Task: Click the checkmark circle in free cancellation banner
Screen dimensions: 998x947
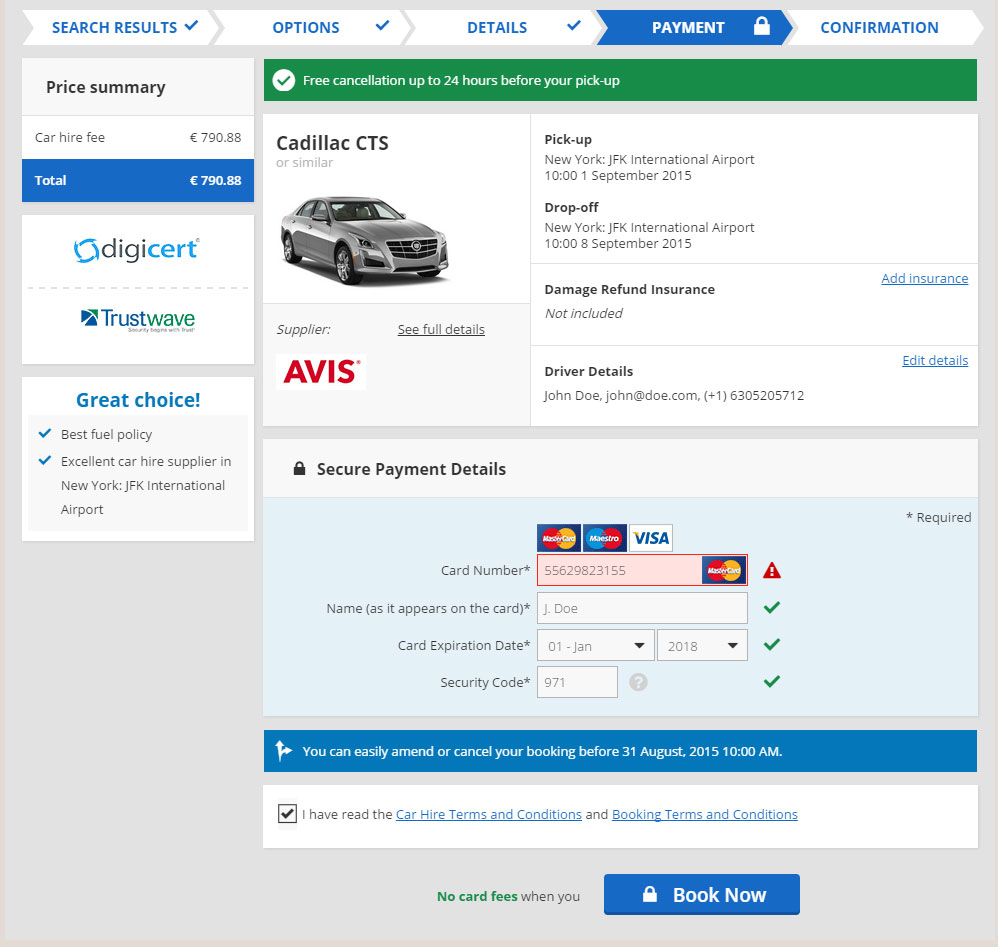Action: (x=284, y=80)
